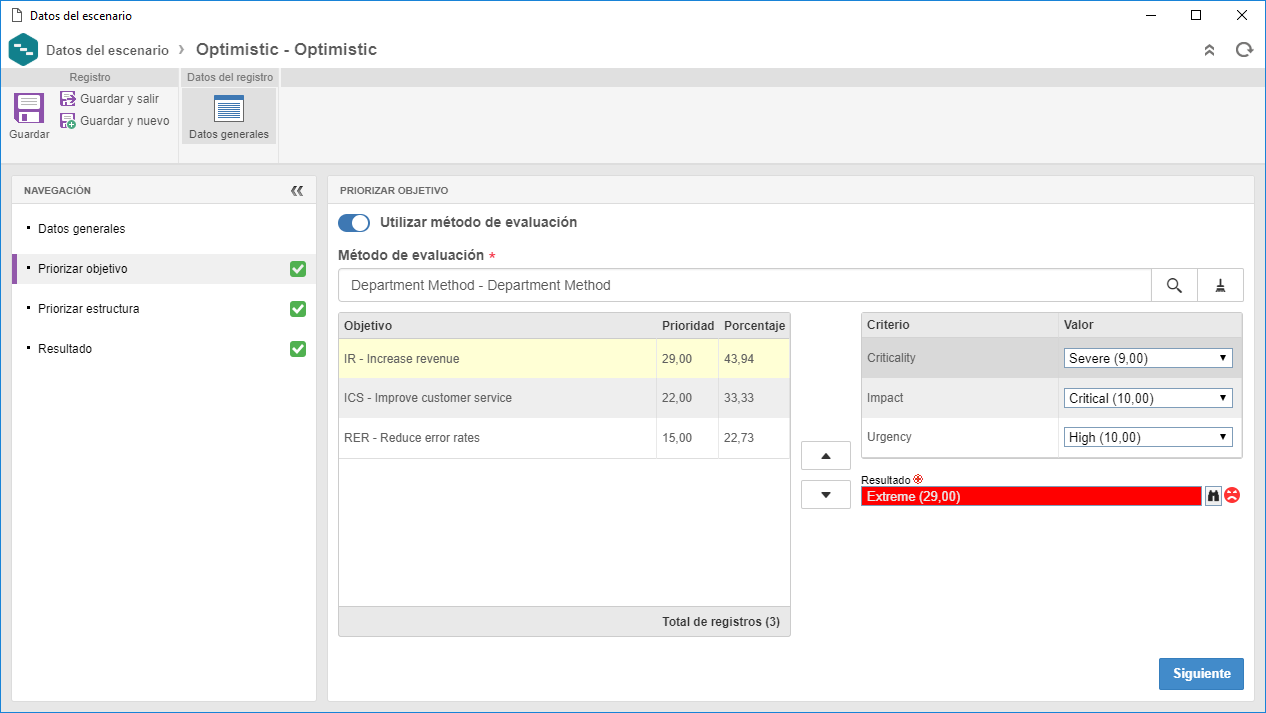
Task: Collapse the ribbon with the double chevron
Action: (1209, 50)
